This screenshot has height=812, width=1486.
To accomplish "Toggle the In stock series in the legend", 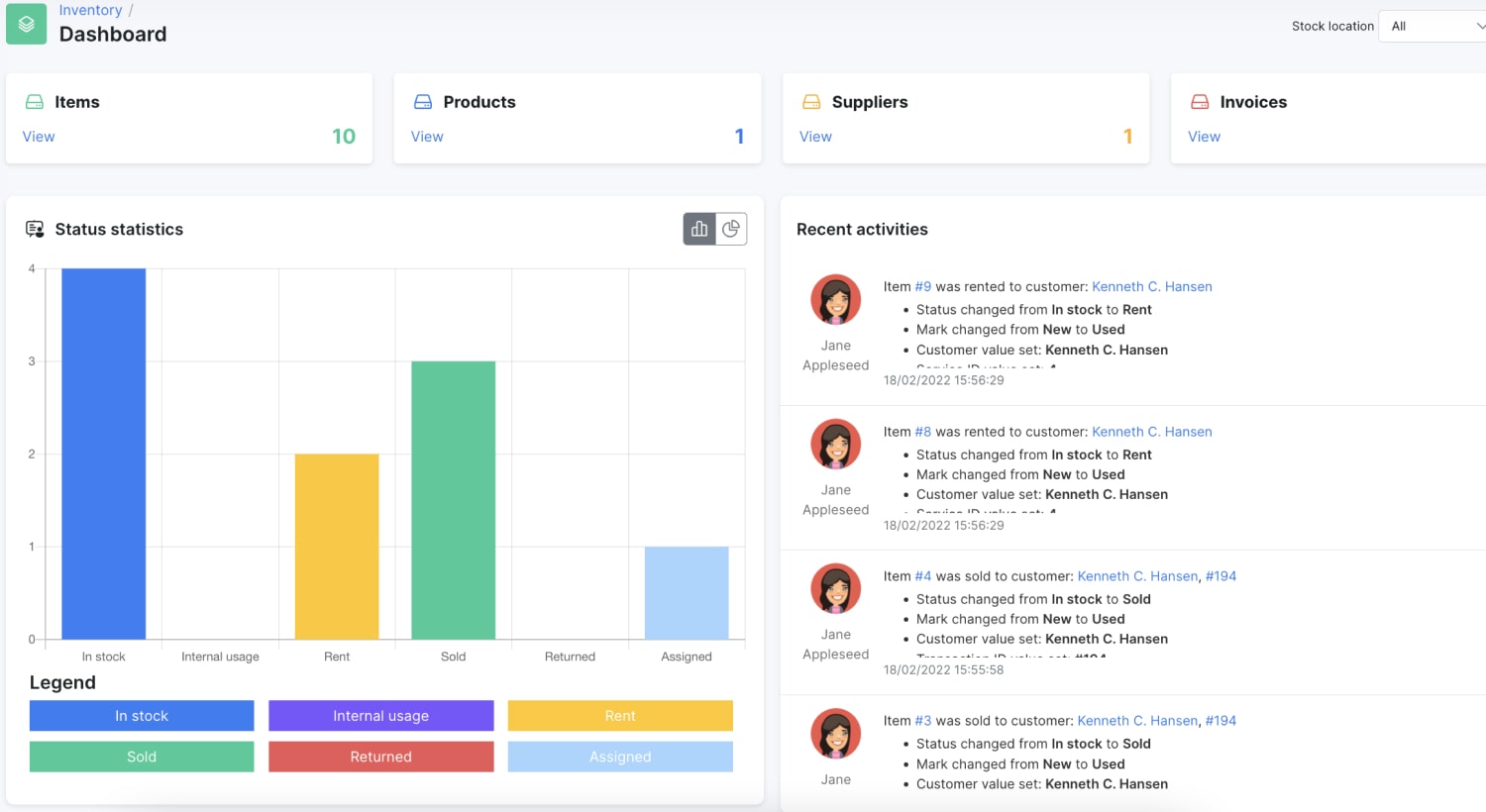I will tap(141, 715).
